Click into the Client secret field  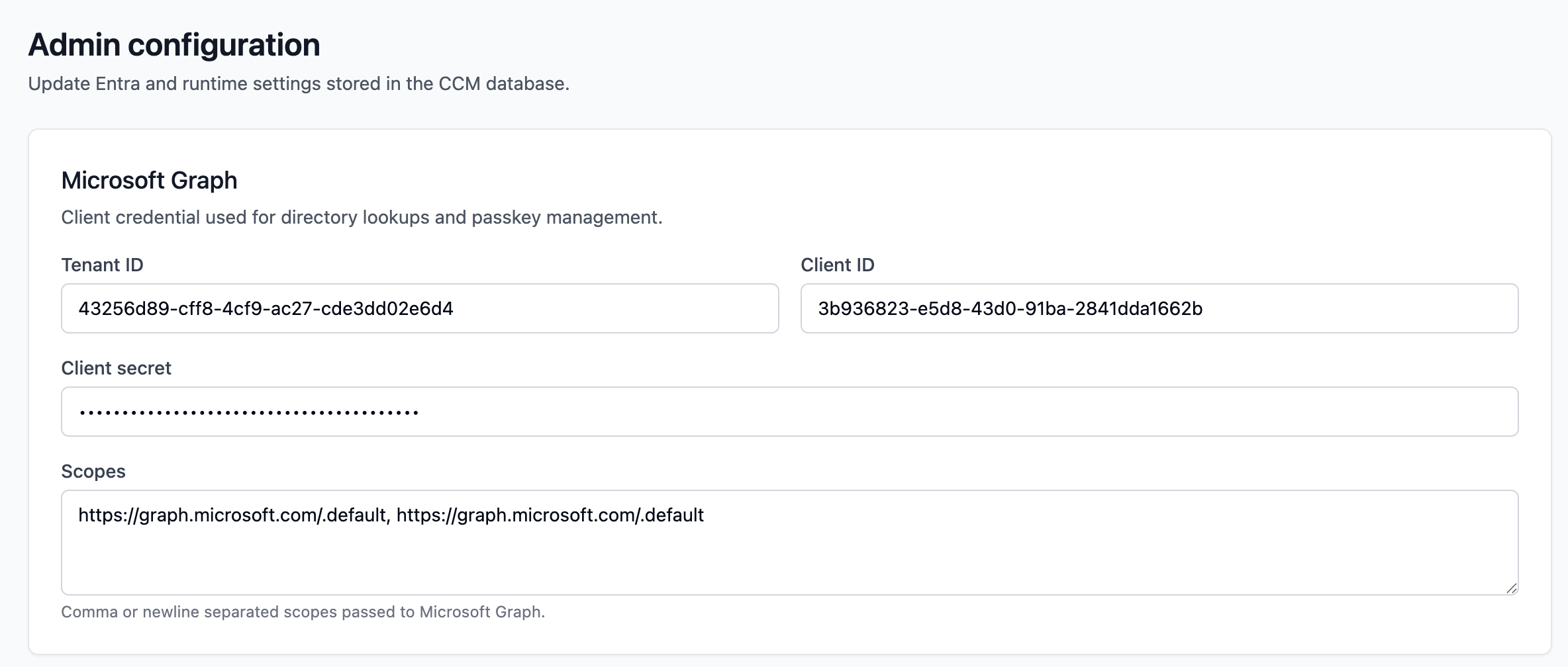pyautogui.click(x=788, y=412)
